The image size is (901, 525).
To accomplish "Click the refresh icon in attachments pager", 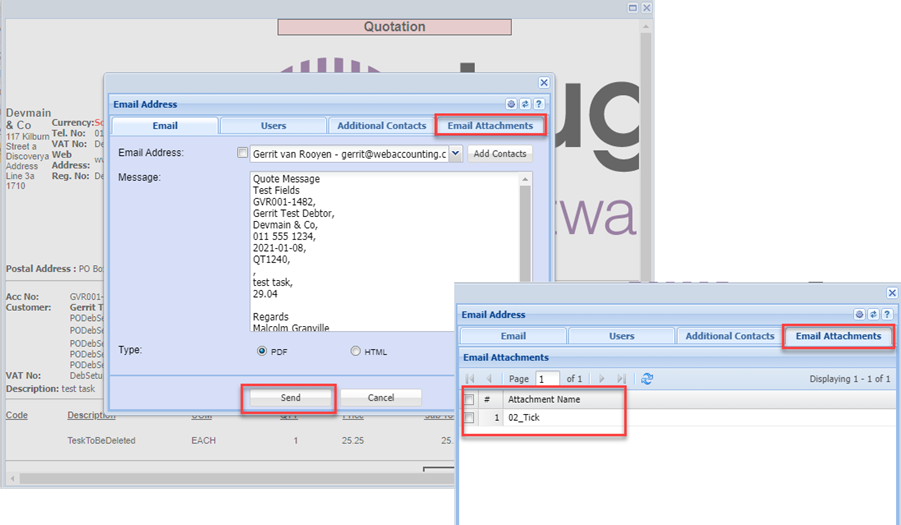I will click(x=647, y=379).
